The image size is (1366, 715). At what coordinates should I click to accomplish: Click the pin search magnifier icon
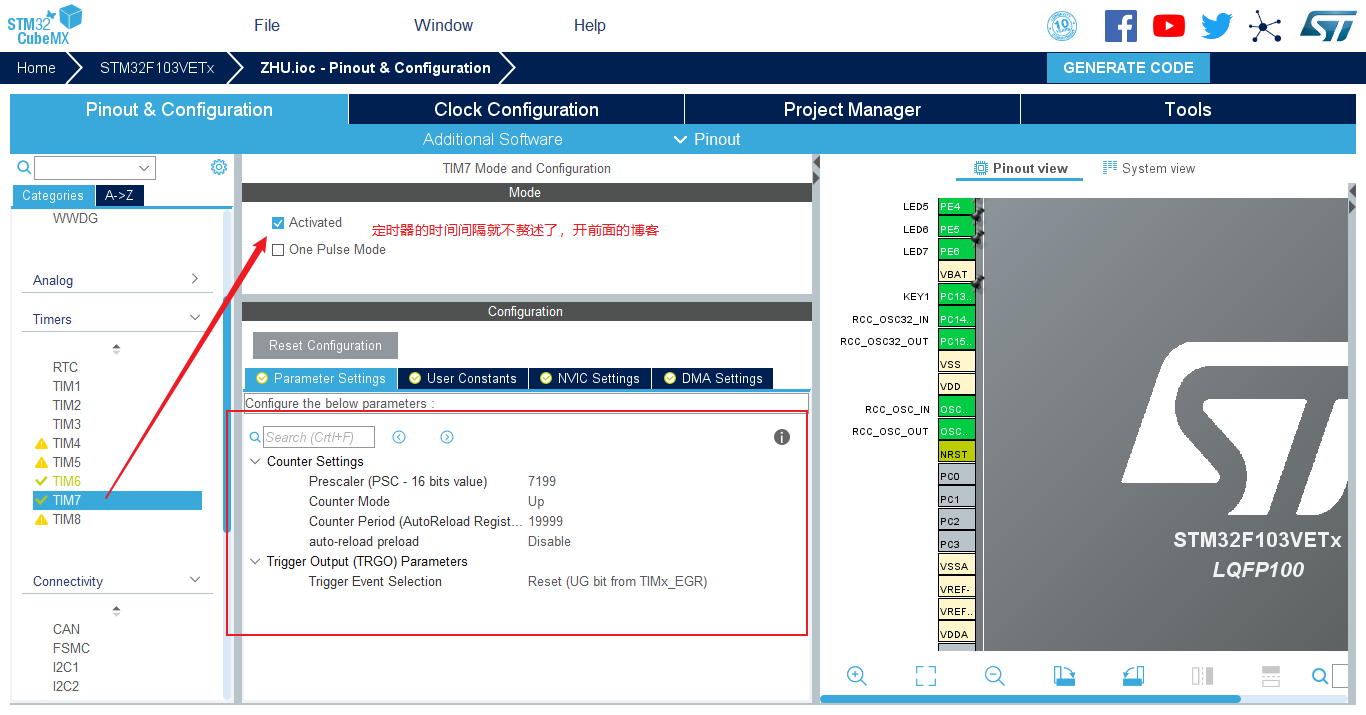point(1320,676)
